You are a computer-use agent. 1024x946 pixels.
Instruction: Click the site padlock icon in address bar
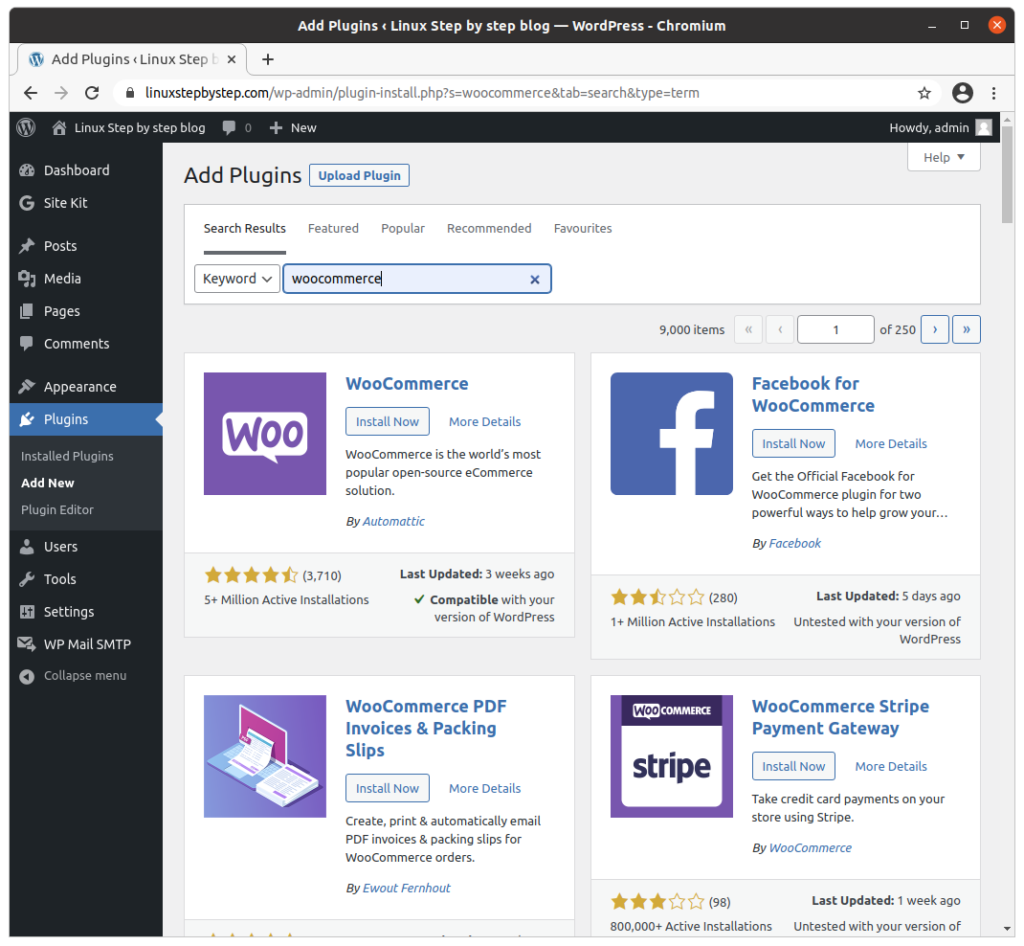pyautogui.click(x=130, y=93)
